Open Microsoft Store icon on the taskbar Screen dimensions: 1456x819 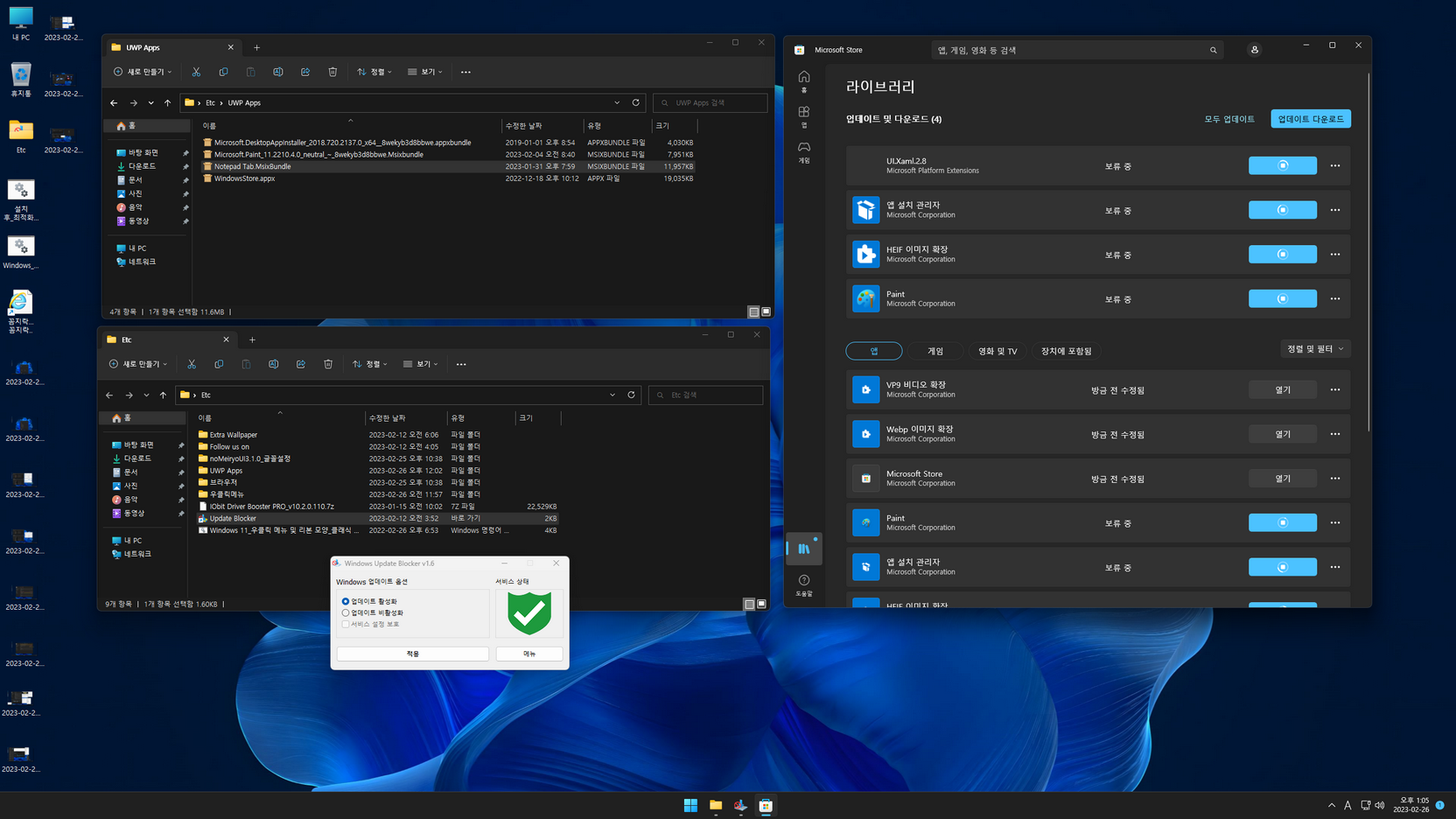[x=766, y=805]
